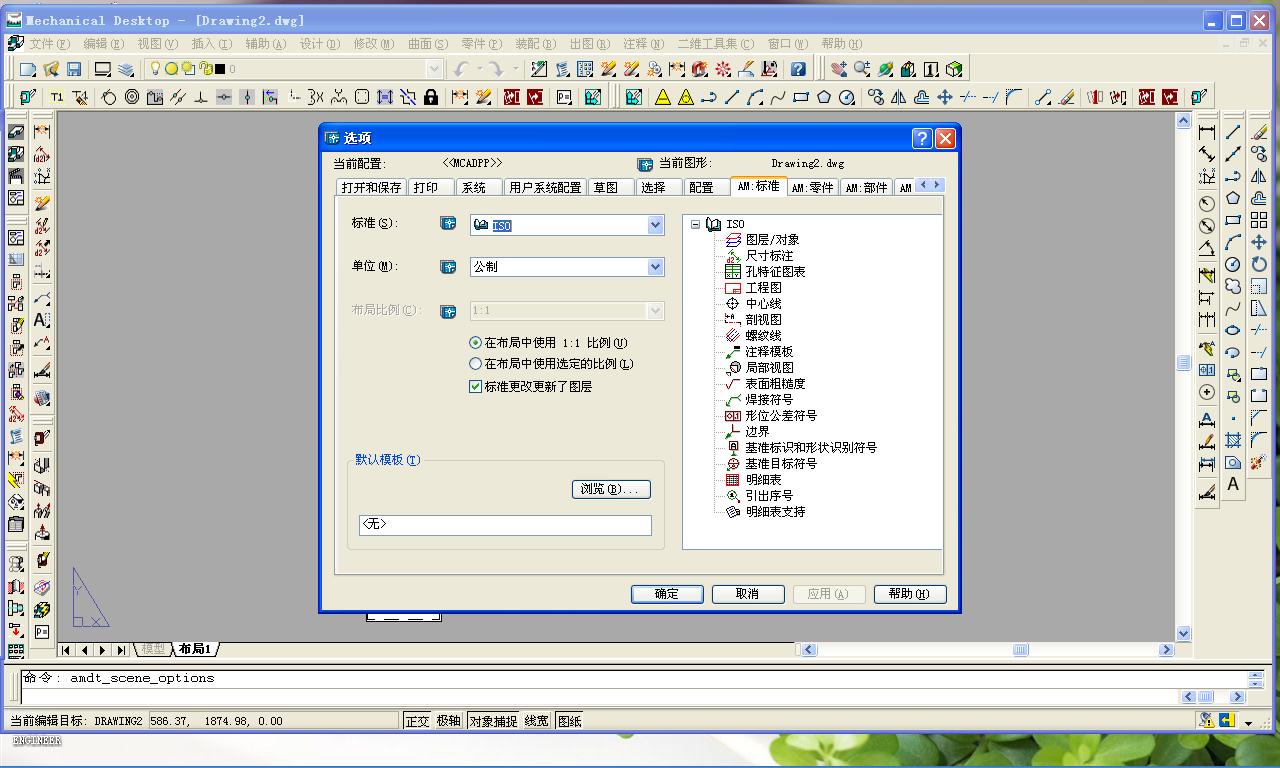
Task: Select the Mirror tool in the top toolbar
Action: 898,97
